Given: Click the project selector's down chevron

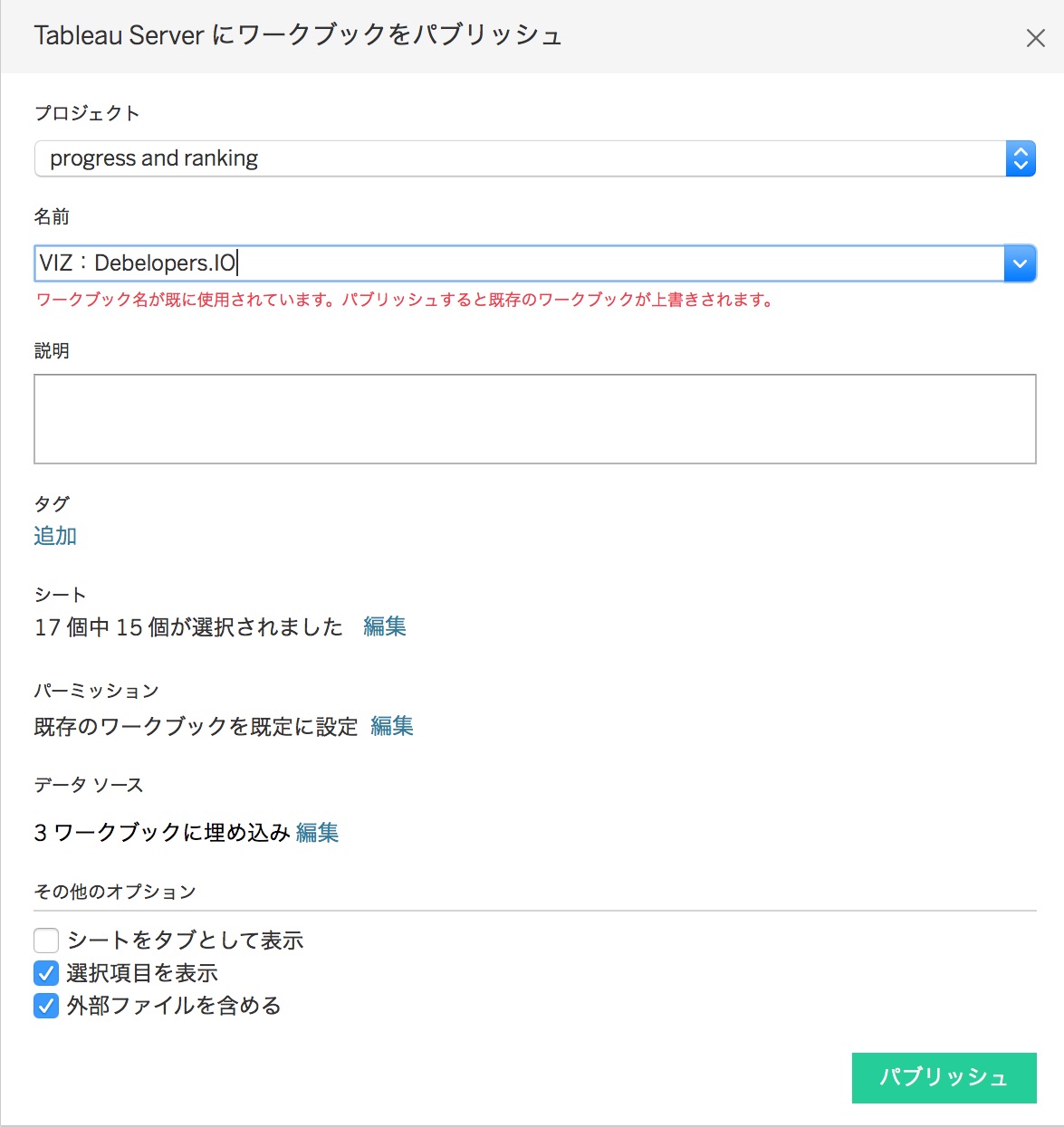Looking at the screenshot, I should pos(1020,166).
